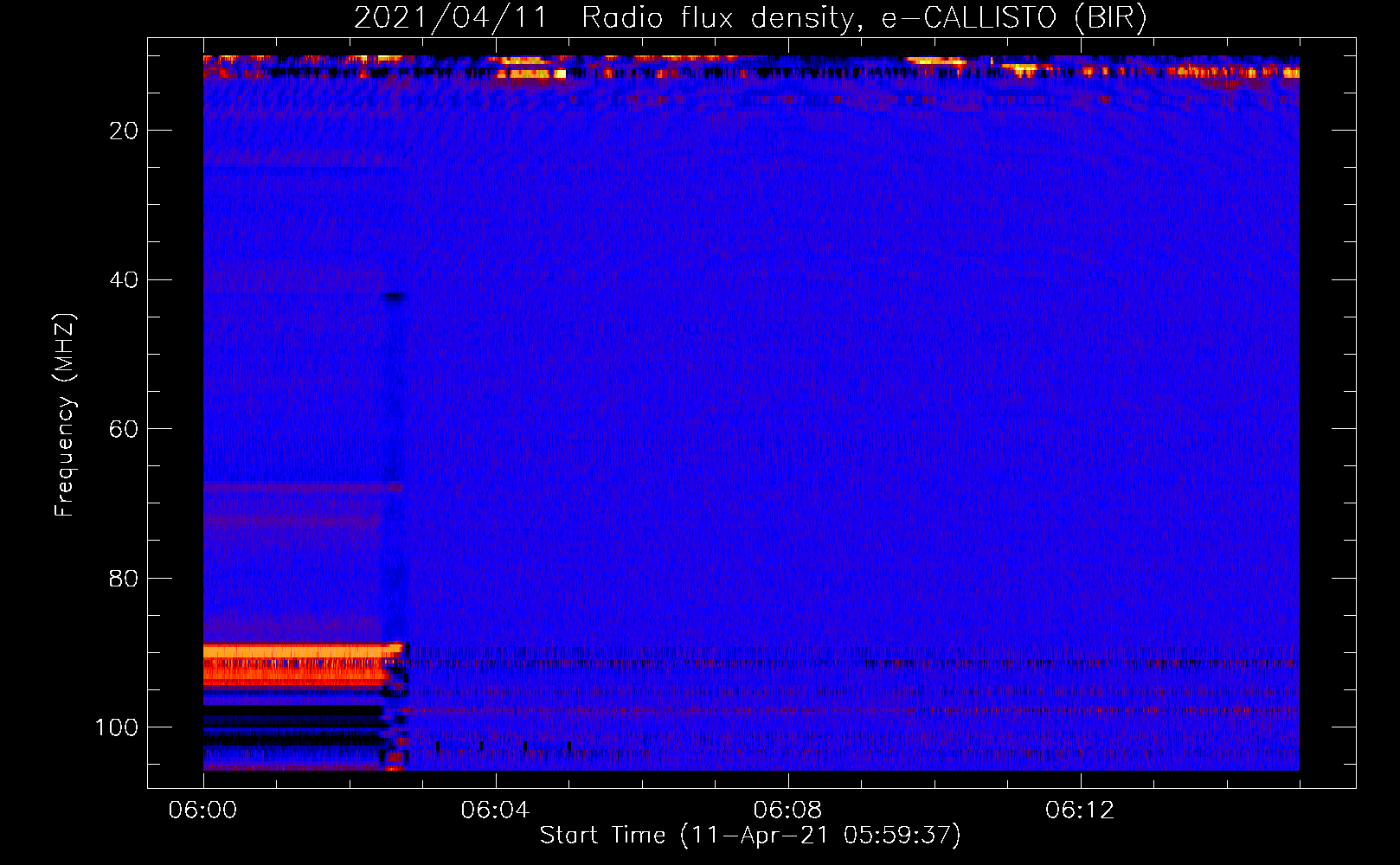Click the 'Start Time (11-Apr-21 05:59:37)' label
The height and width of the screenshot is (865, 1400).
pos(750,836)
